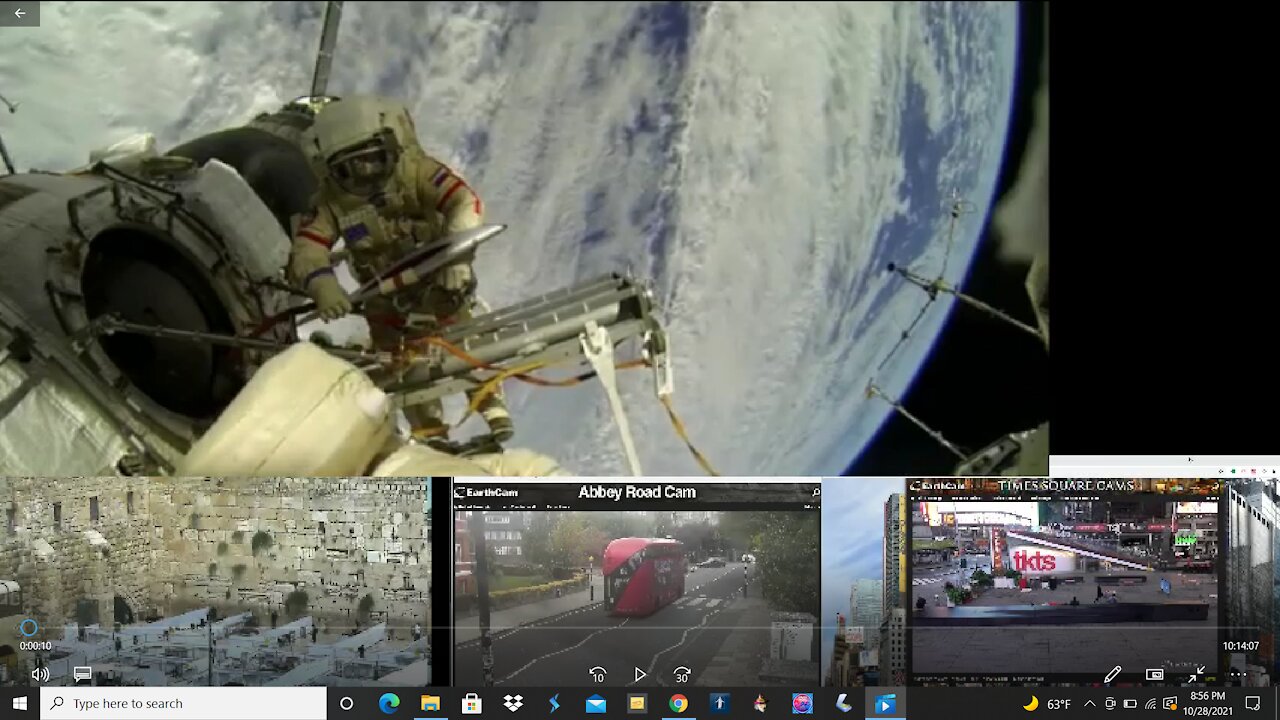Play the video

[640, 675]
